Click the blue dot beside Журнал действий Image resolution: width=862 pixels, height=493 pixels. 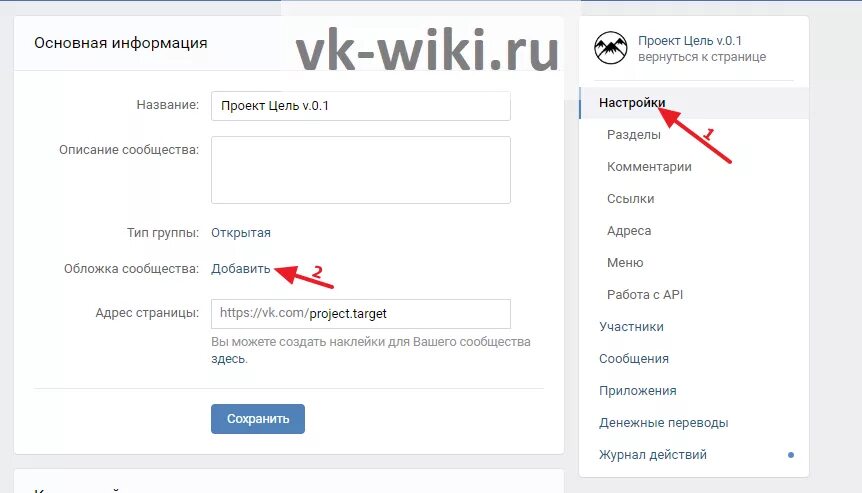[x=791, y=455]
